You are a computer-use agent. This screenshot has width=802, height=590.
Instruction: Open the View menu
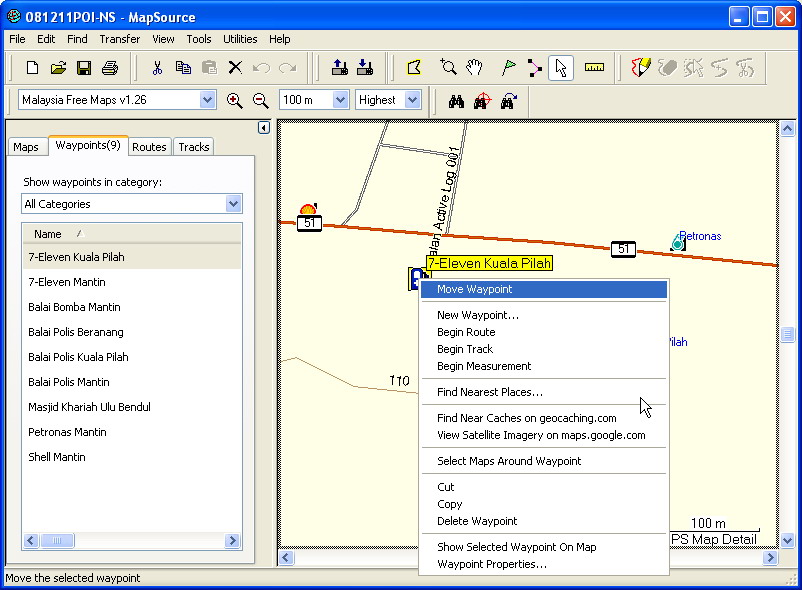163,39
